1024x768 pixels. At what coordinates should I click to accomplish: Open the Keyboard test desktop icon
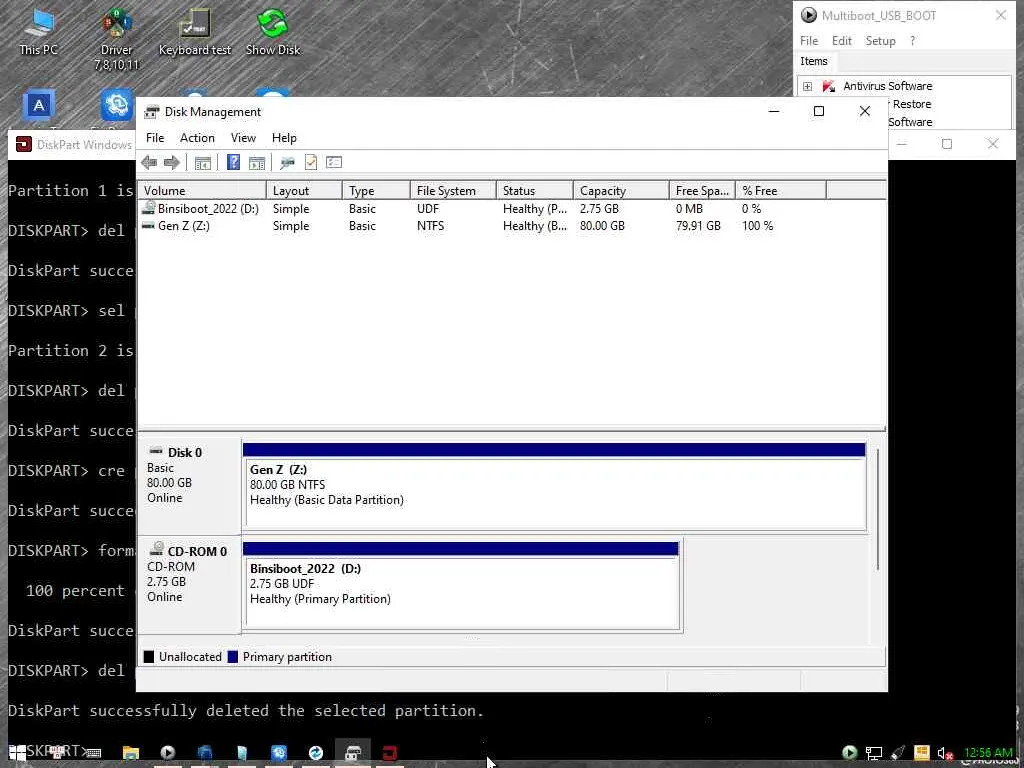click(x=195, y=32)
